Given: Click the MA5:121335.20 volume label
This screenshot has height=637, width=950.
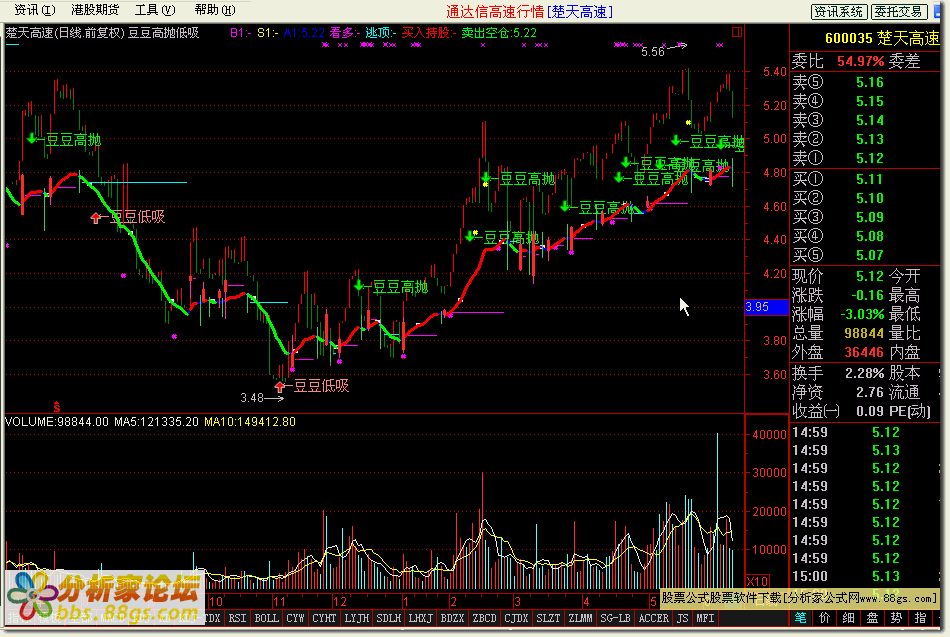Looking at the screenshot, I should click(156, 422).
